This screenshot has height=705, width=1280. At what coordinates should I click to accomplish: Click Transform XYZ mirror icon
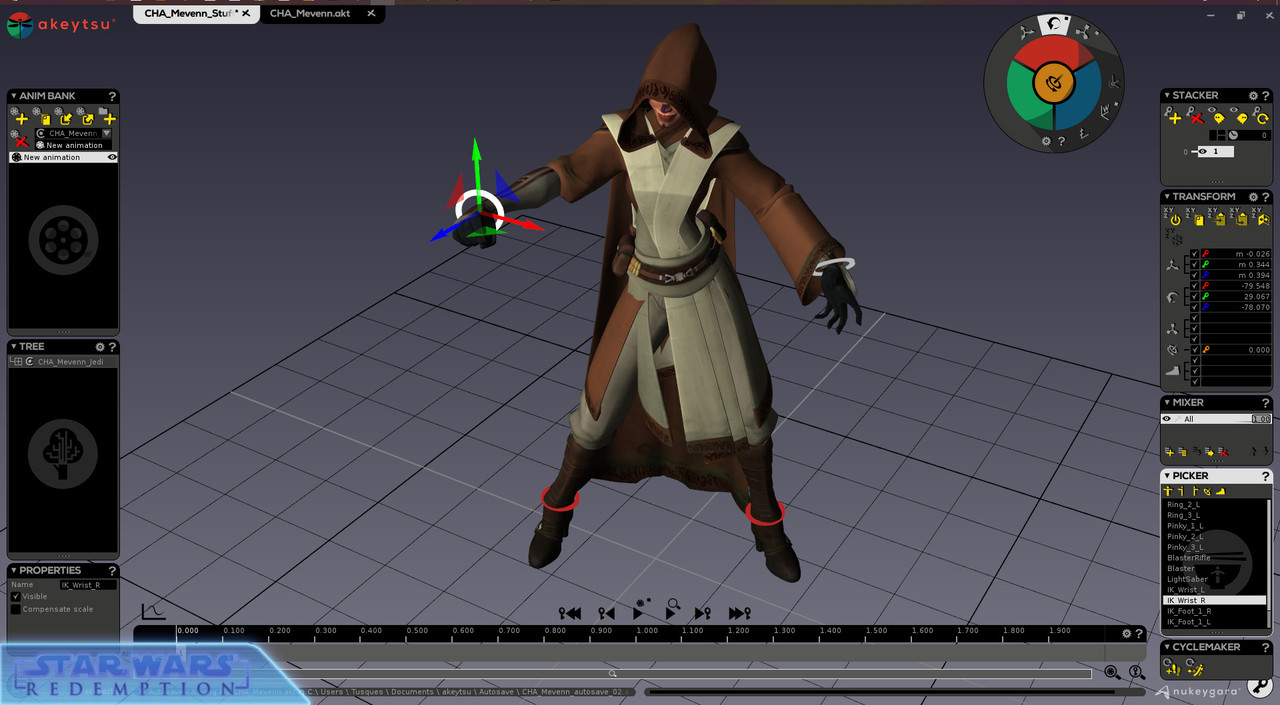[x=1262, y=216]
